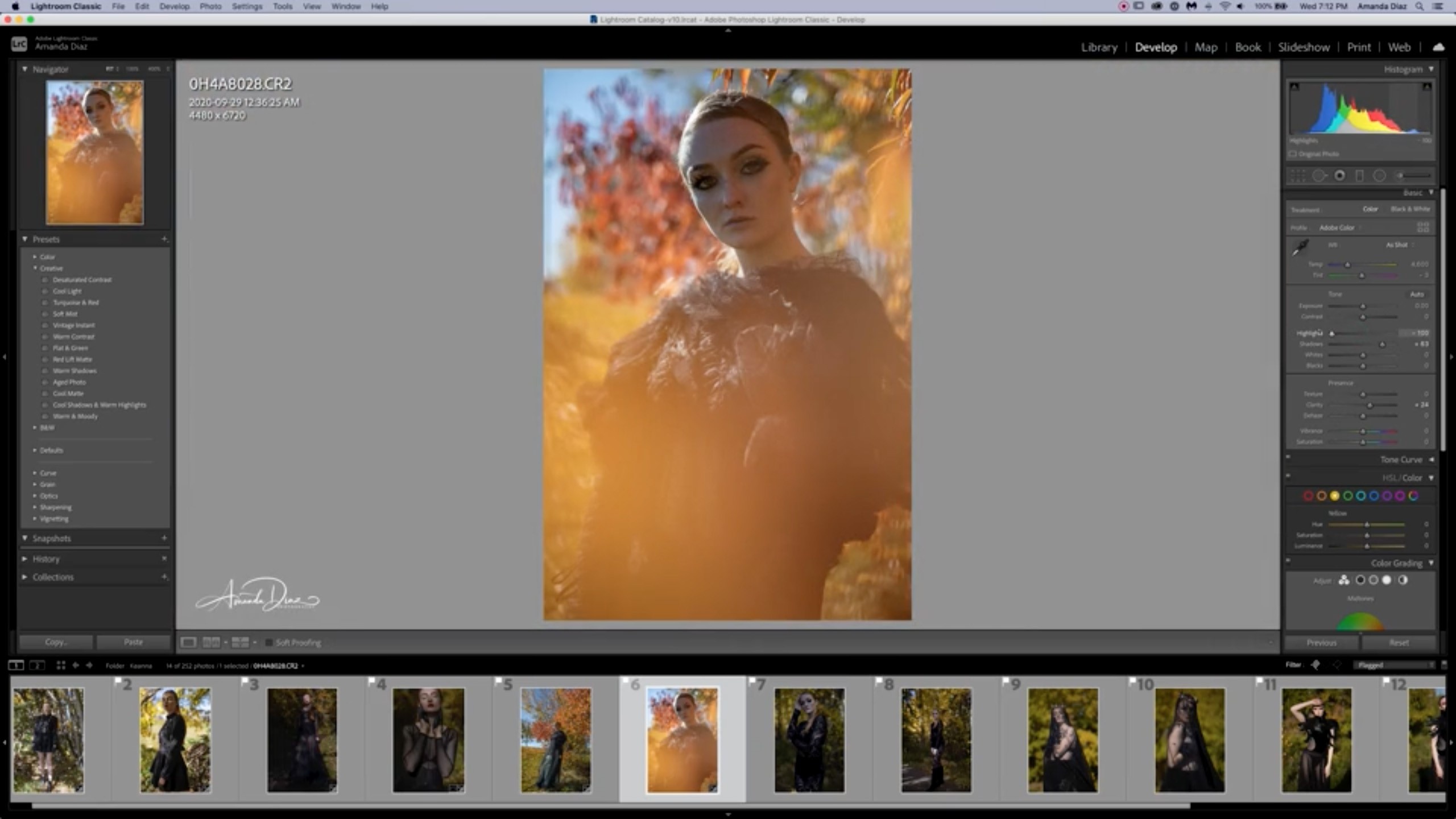
Task: Switch treatment to Black & White
Action: point(1410,209)
